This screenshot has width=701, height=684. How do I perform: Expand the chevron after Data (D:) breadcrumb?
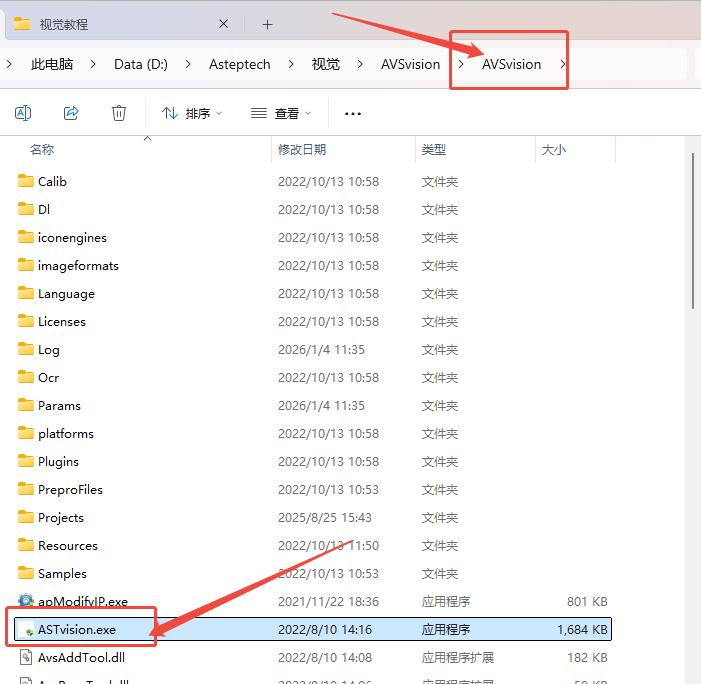tap(190, 64)
